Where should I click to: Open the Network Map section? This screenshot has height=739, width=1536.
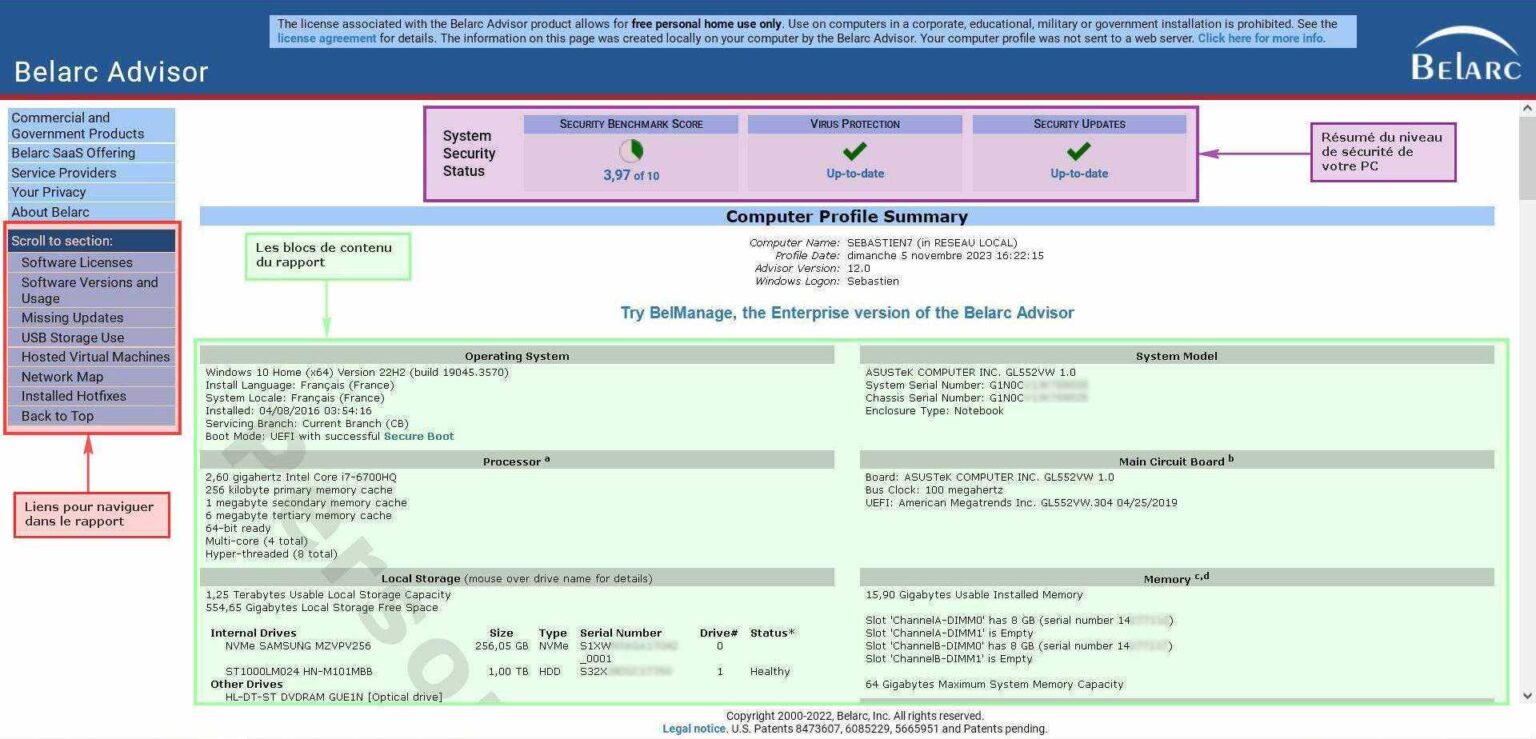[x=63, y=376]
